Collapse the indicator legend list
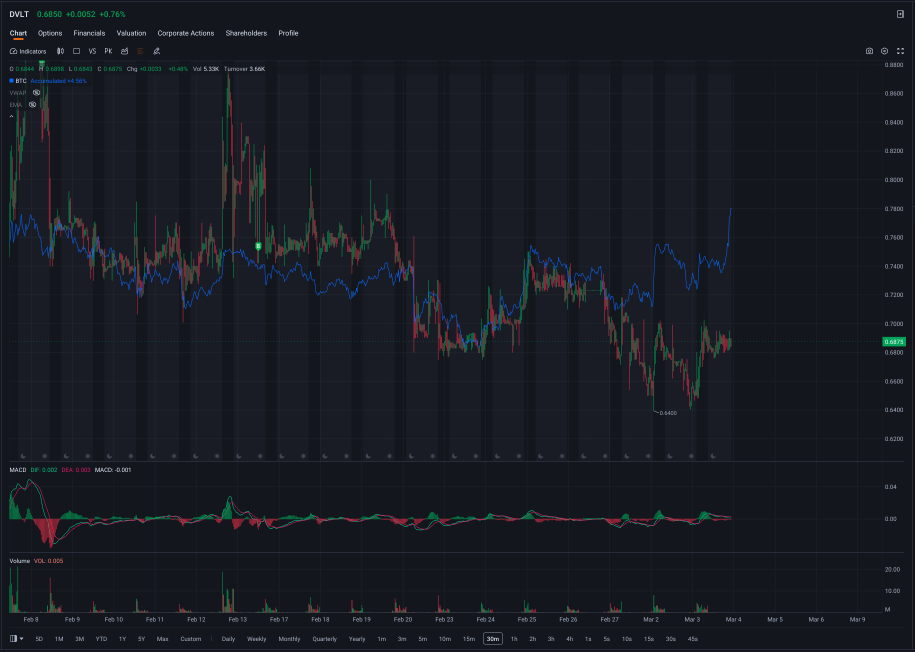Image resolution: width=915 pixels, height=652 pixels. coord(12,117)
